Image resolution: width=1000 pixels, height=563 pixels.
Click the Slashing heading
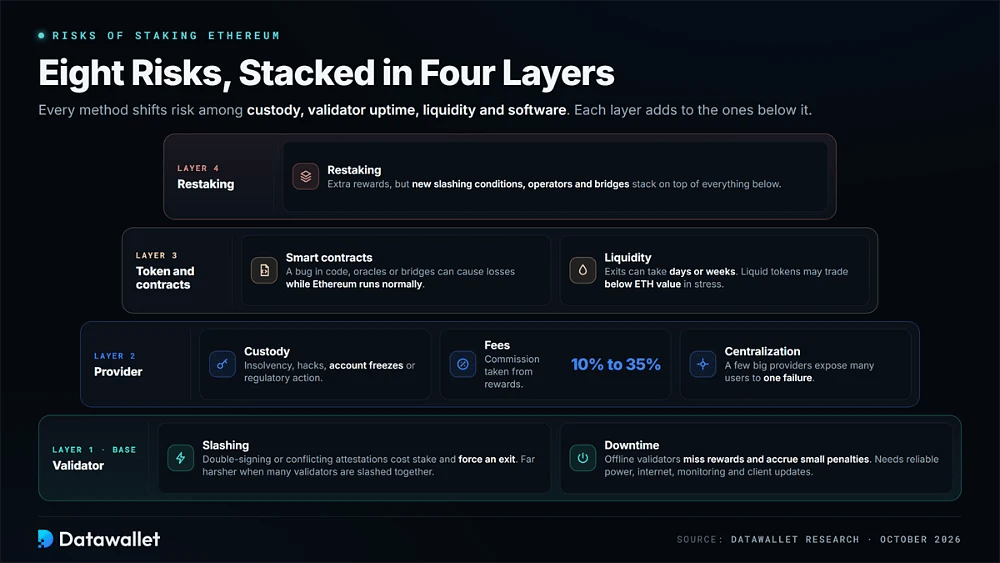[226, 445]
